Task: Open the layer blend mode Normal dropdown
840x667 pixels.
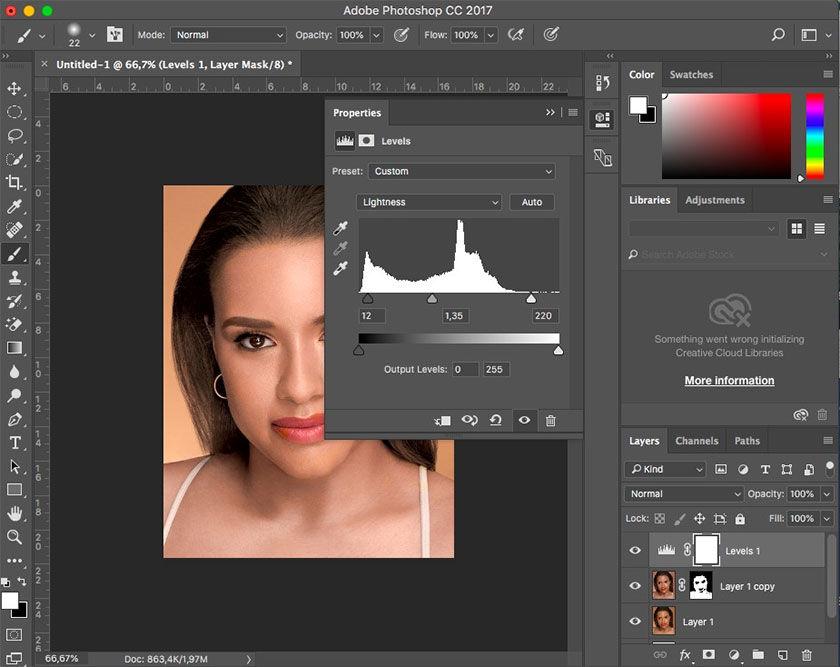Action: coord(684,494)
